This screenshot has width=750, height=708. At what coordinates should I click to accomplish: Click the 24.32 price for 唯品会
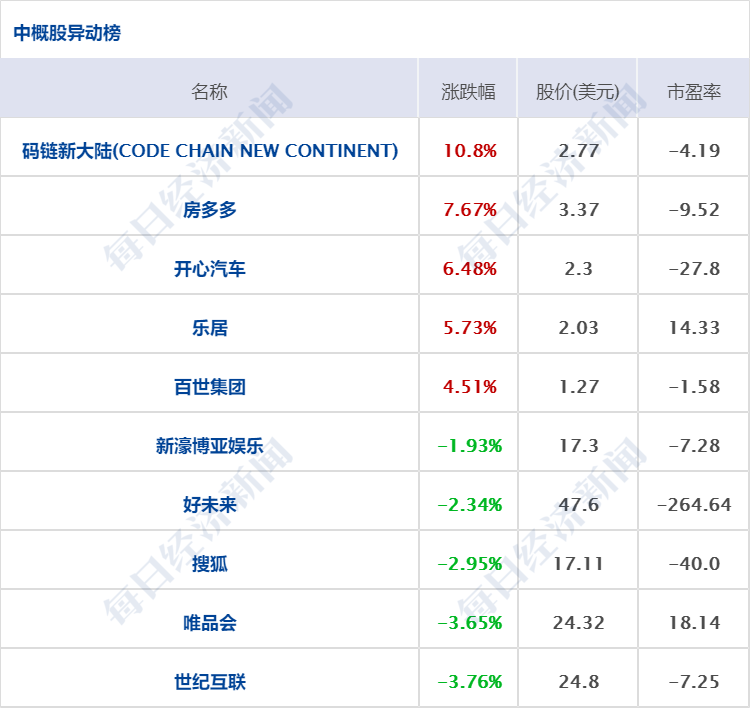578,623
